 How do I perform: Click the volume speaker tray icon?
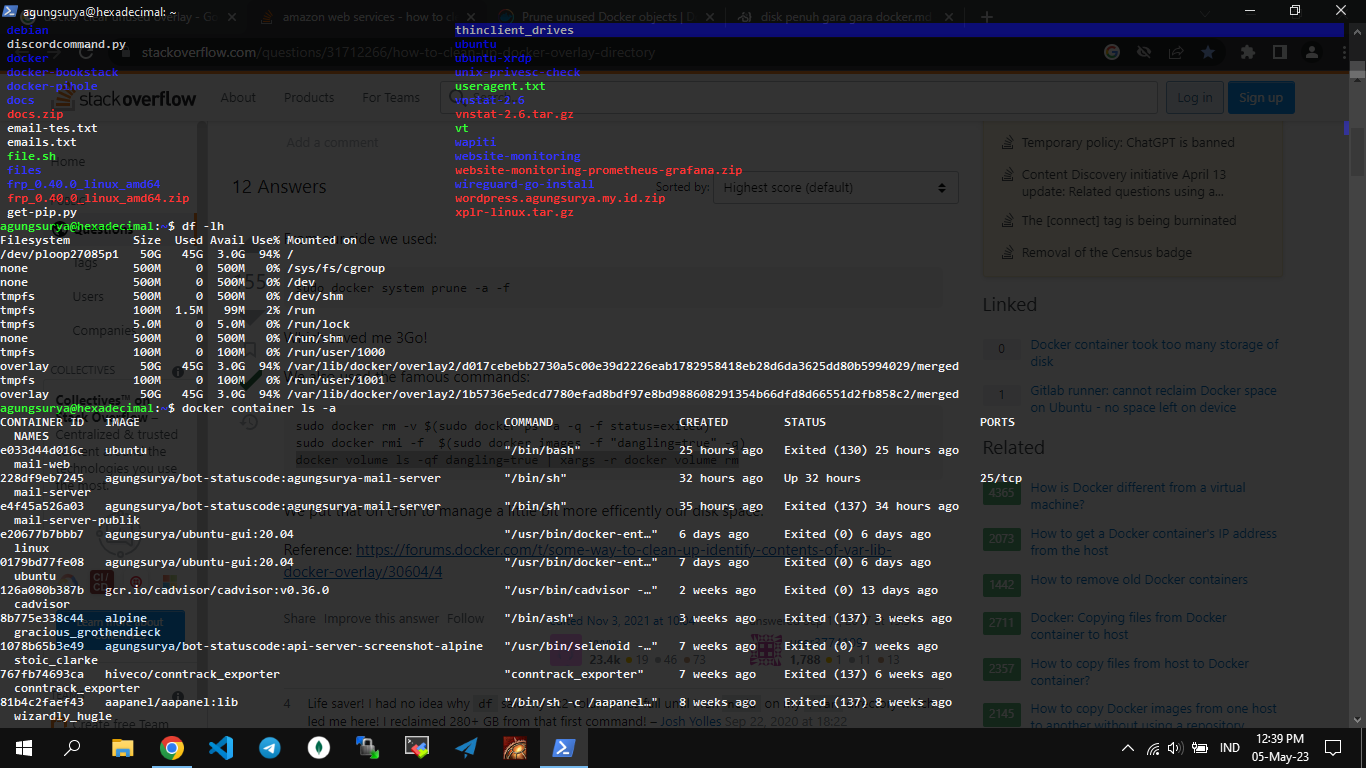tap(1174, 748)
